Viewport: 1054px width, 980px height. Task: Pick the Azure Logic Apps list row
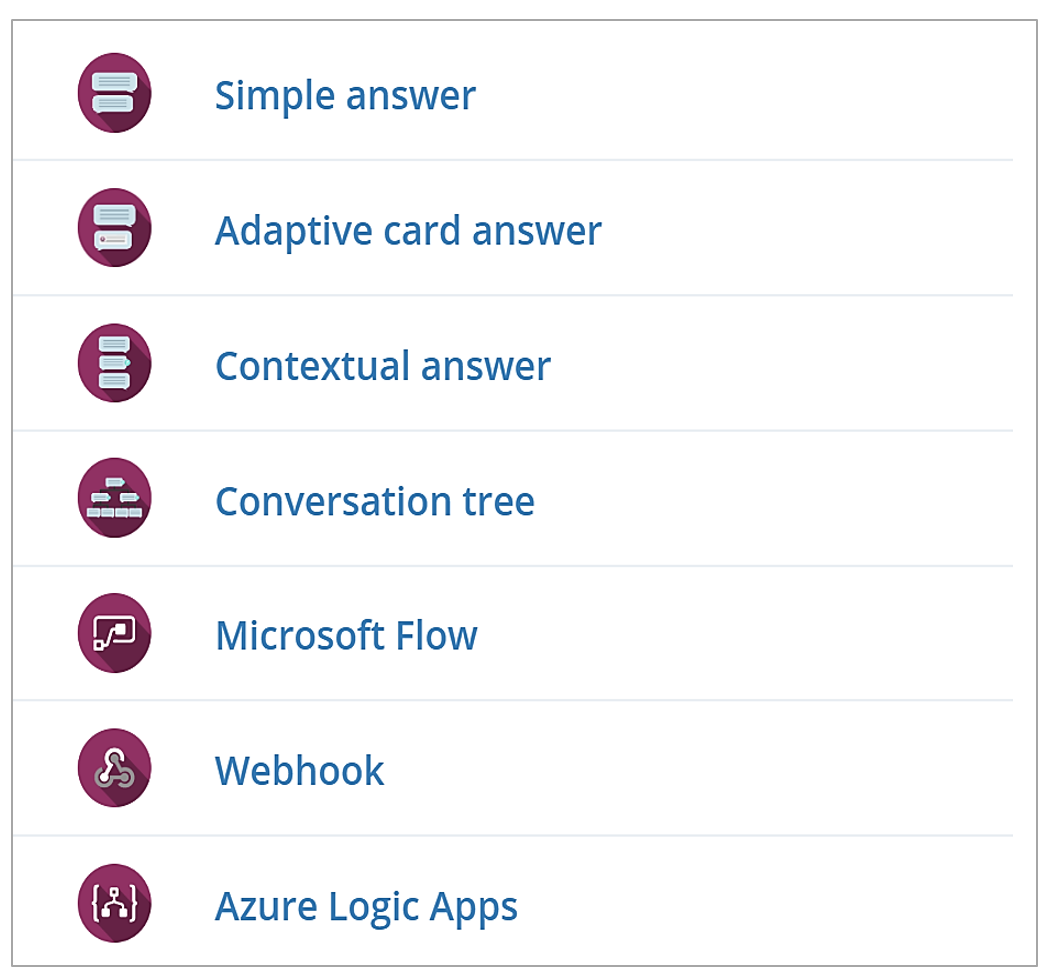point(513,901)
